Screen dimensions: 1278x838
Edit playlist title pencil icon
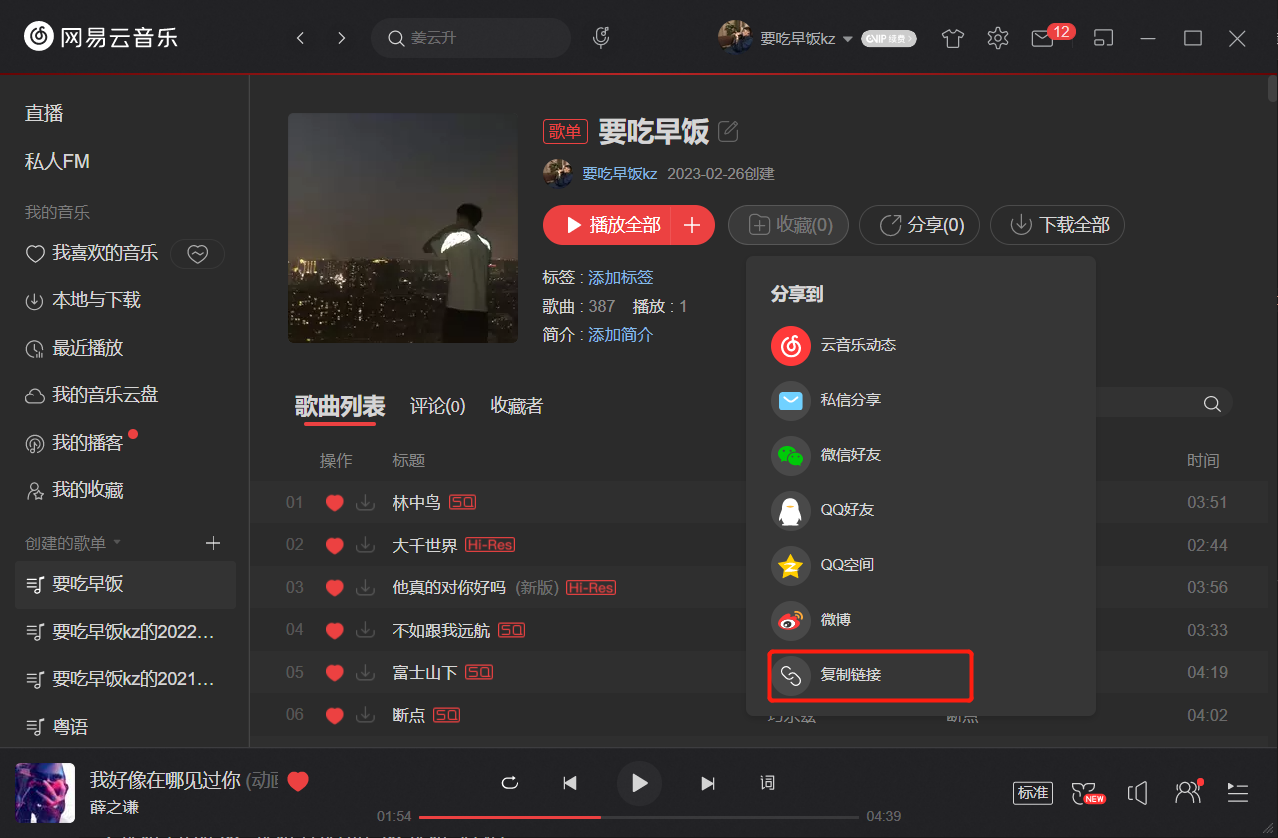pos(729,131)
